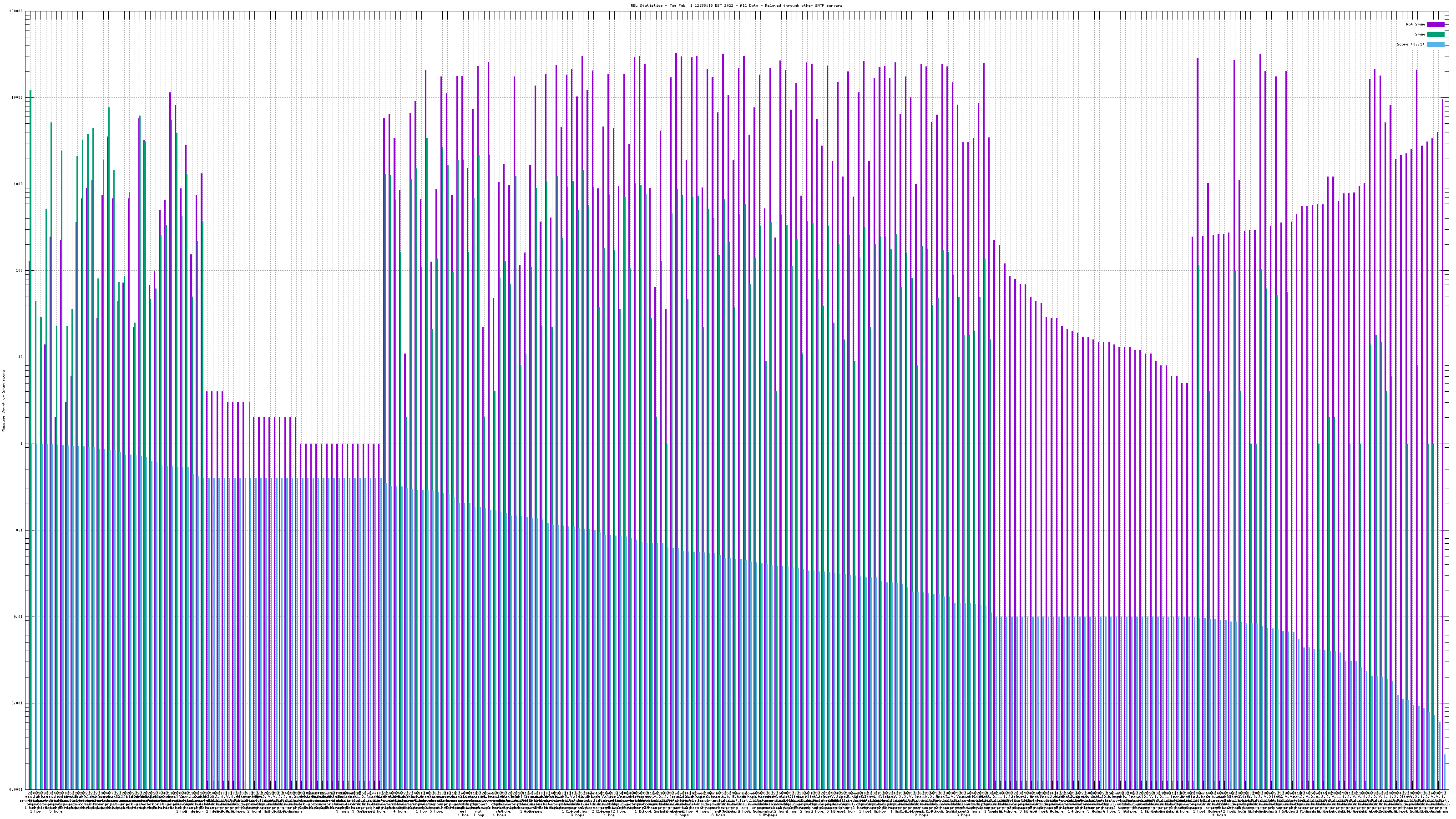1456x819 pixels.
Task: Click the RBL Statistics chart title
Action: click(736, 5)
